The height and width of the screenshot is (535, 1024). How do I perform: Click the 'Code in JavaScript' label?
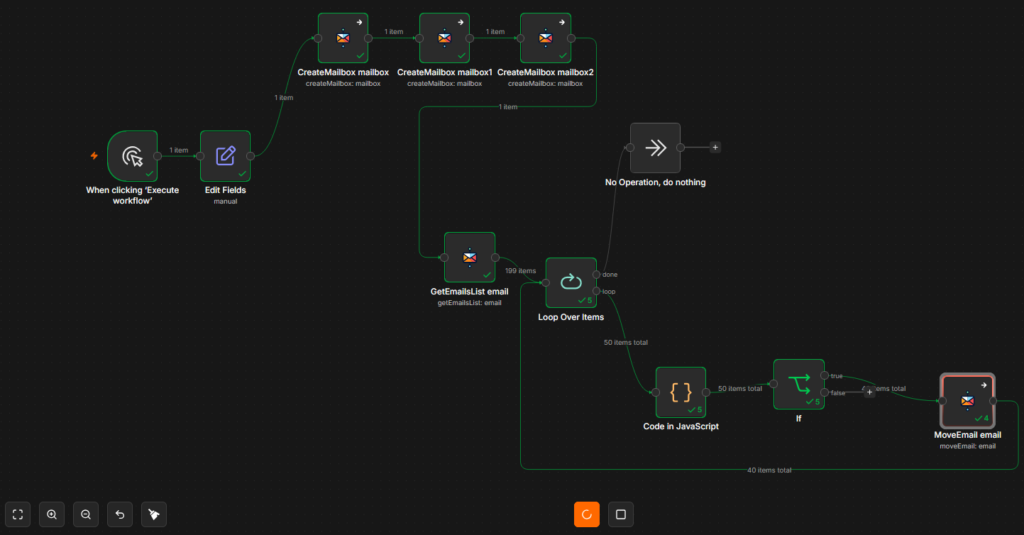tap(680, 427)
